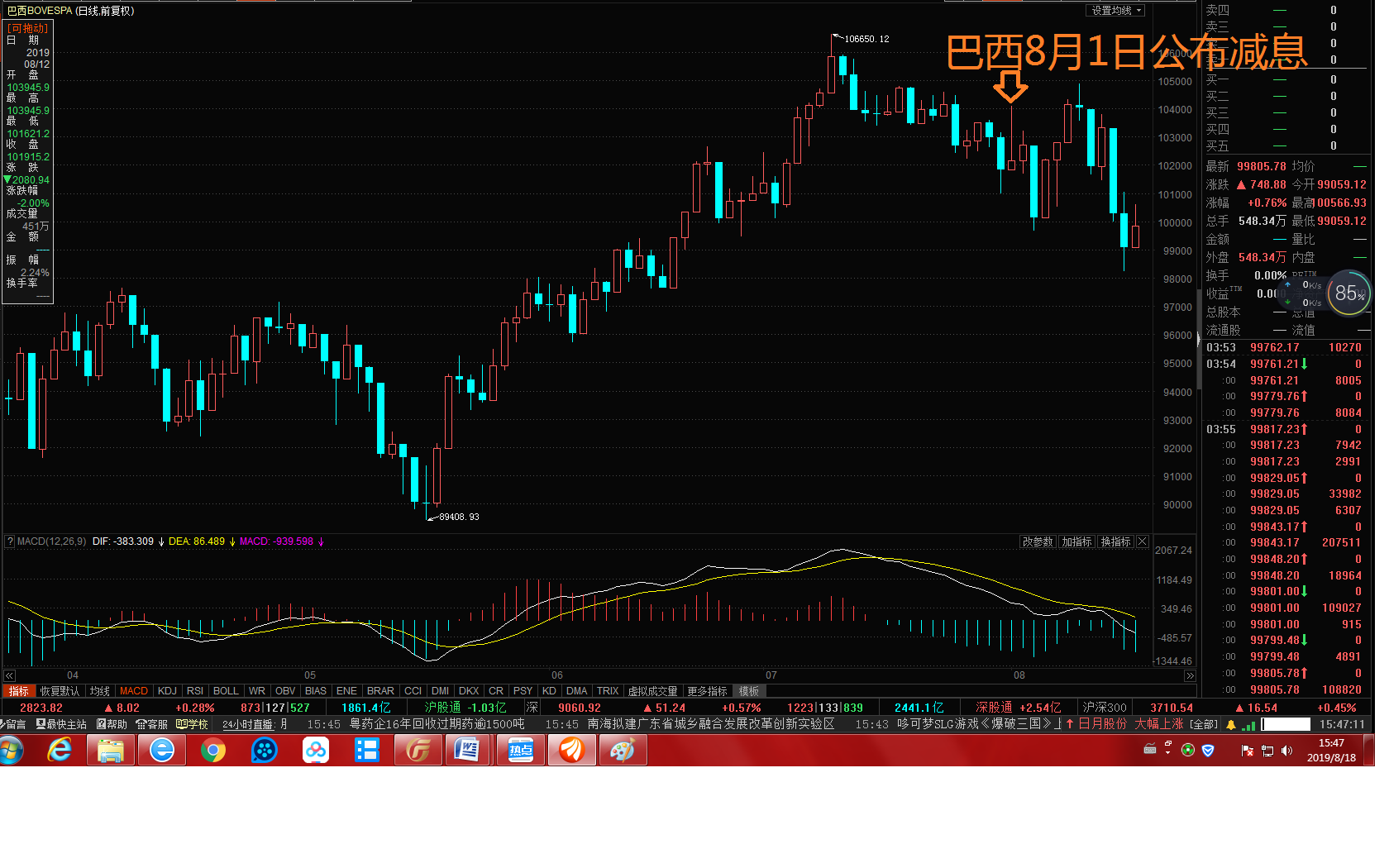Image resolution: width=1389 pixels, height=868 pixels.
Task: Click the MACD help question mark icon
Action: click(10, 541)
